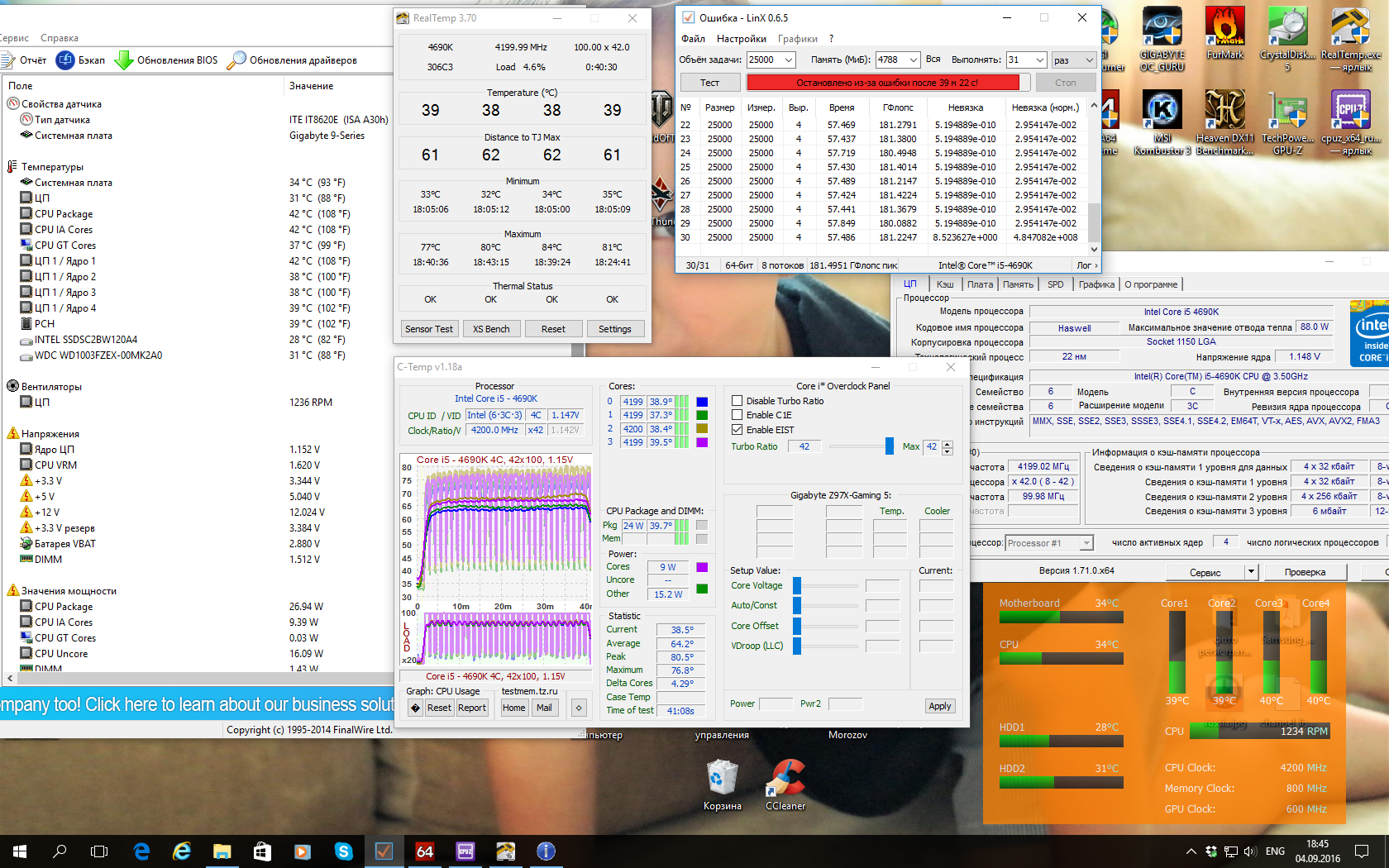The height and width of the screenshot is (868, 1389).
Task: Open the Настройки menu in LinX
Action: [742, 39]
